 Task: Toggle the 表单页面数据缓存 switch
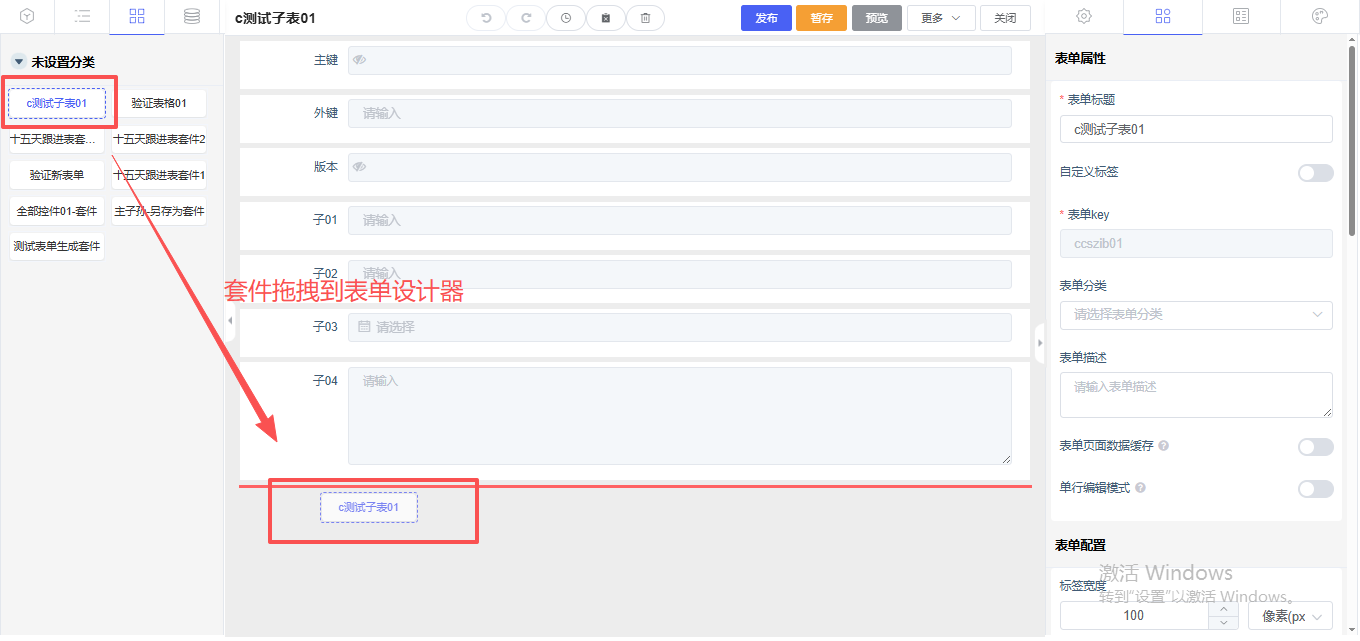(x=1315, y=447)
